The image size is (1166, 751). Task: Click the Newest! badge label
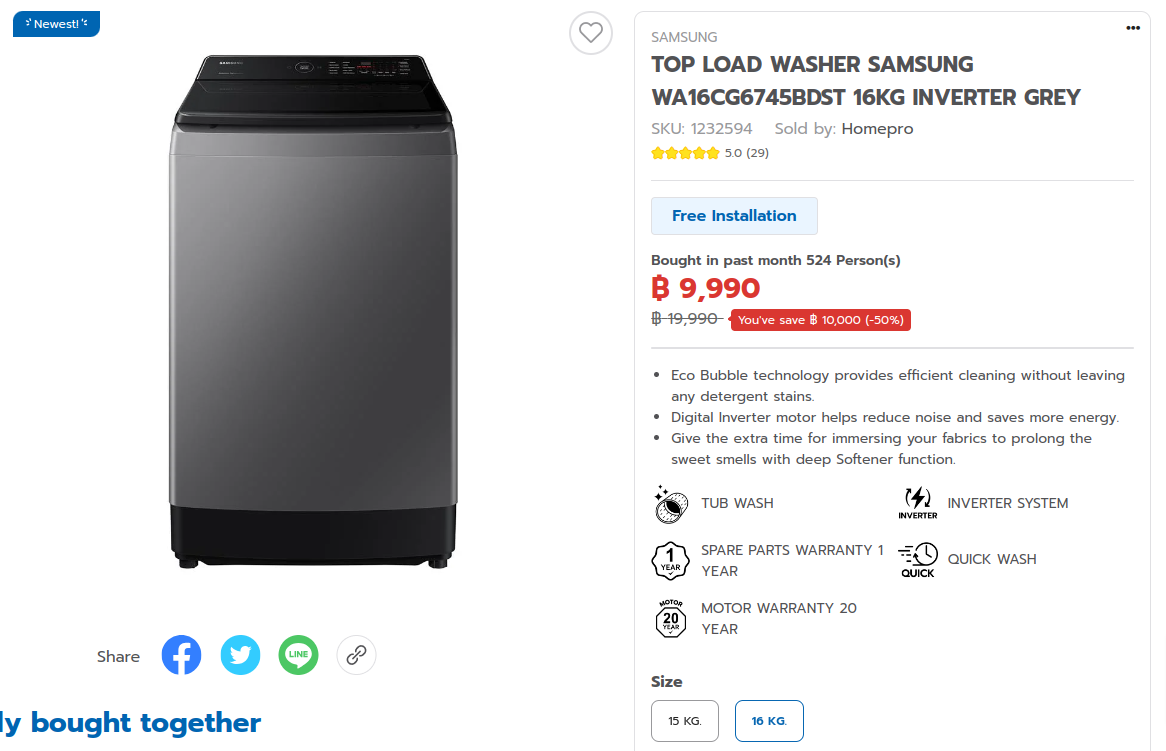click(x=57, y=24)
